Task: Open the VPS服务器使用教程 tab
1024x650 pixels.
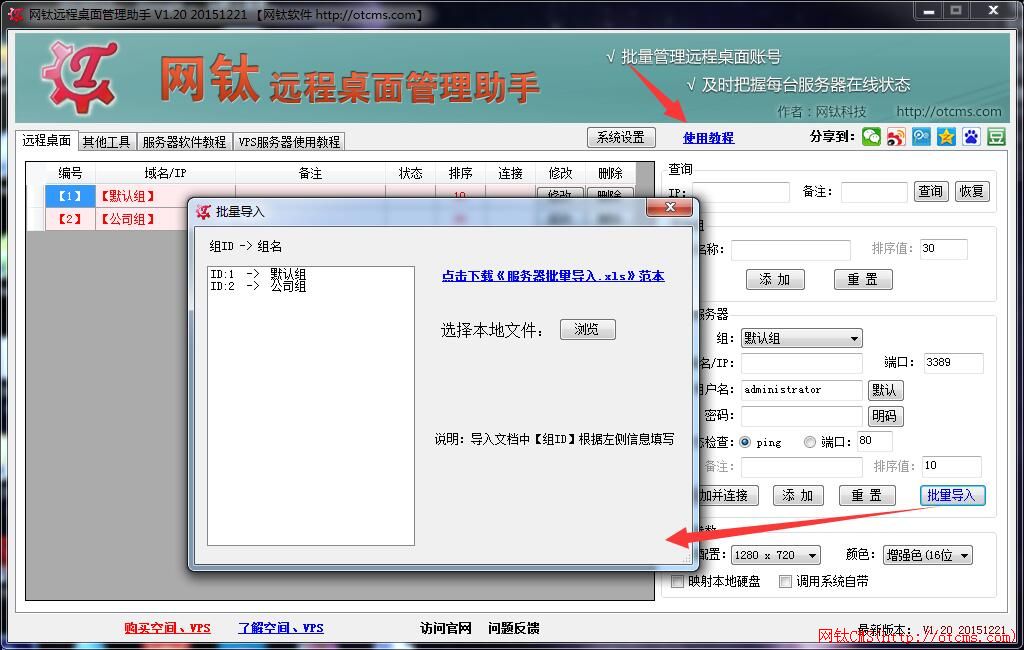Action: 291,141
